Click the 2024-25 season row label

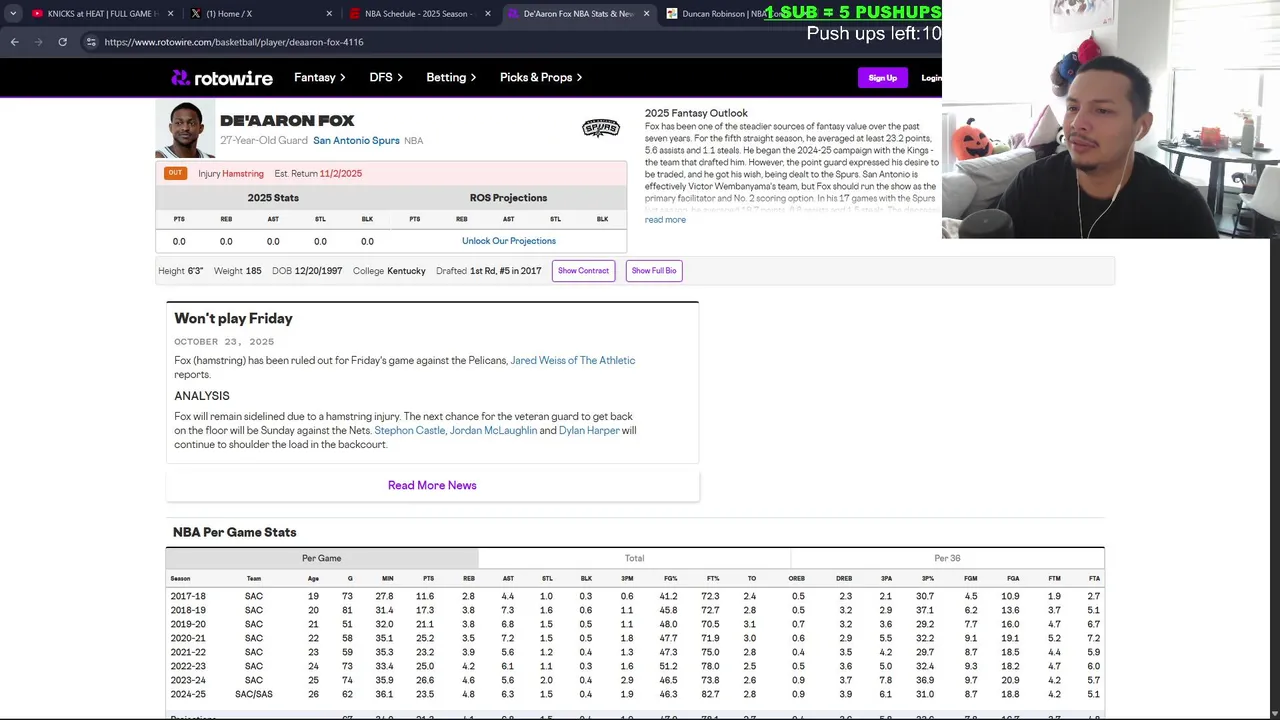(x=188, y=694)
